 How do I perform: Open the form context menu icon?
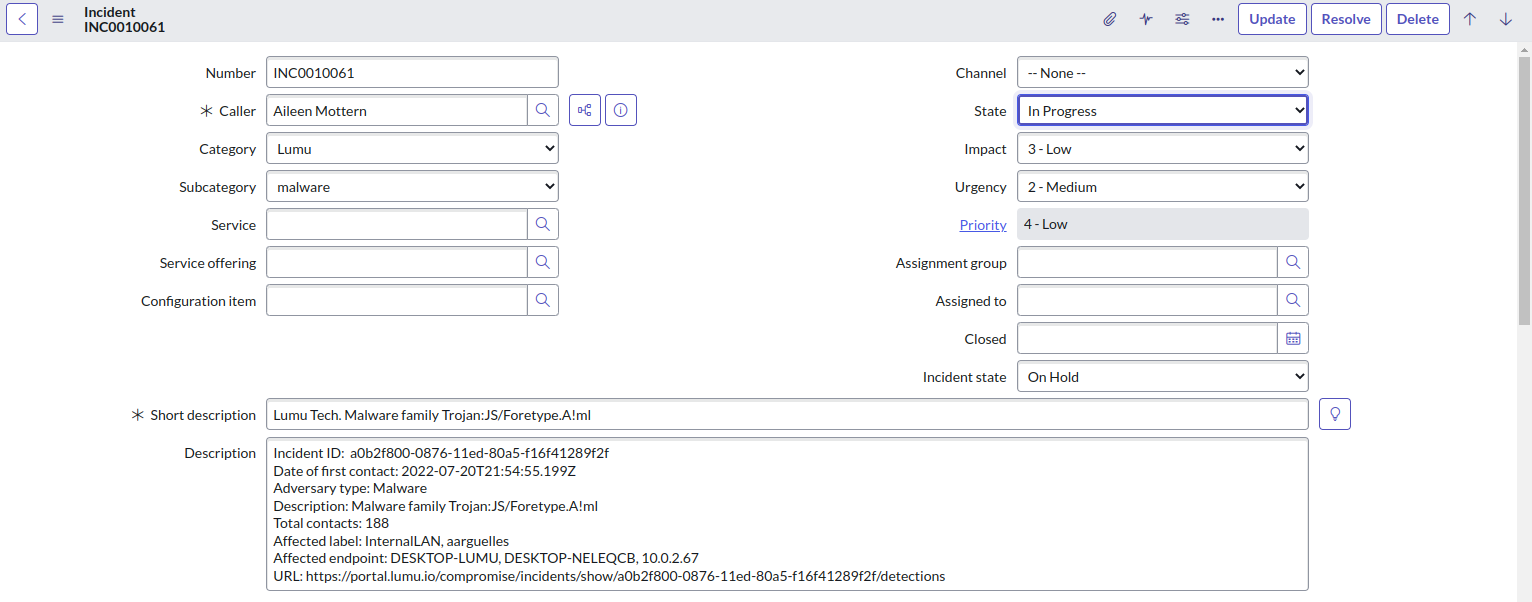click(x=58, y=19)
